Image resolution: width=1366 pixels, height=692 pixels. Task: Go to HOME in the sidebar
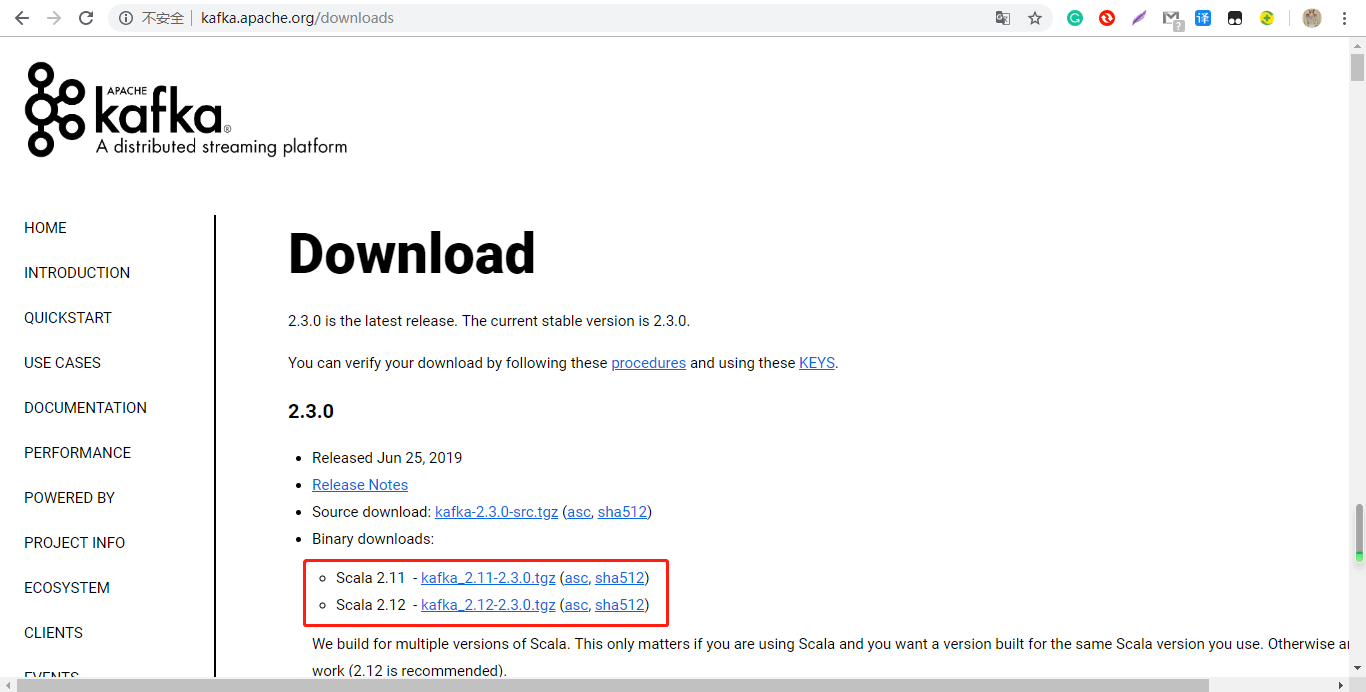[x=45, y=228]
